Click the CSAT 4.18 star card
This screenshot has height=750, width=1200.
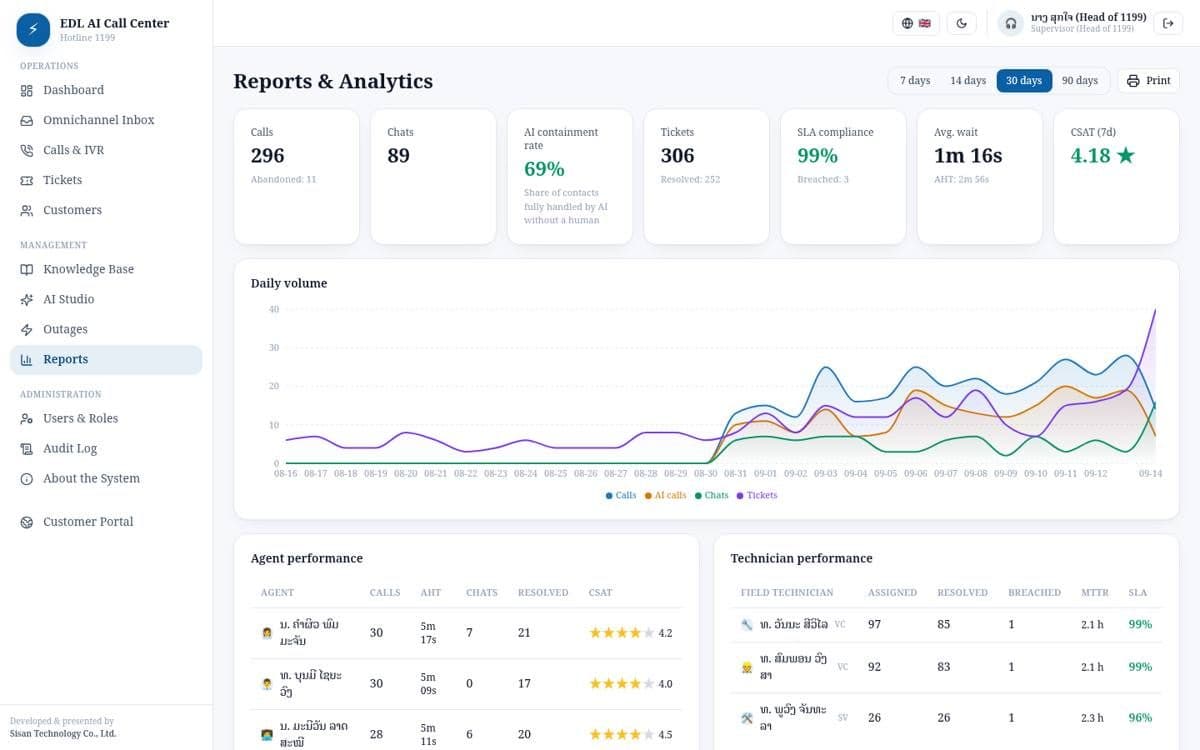[1116, 177]
